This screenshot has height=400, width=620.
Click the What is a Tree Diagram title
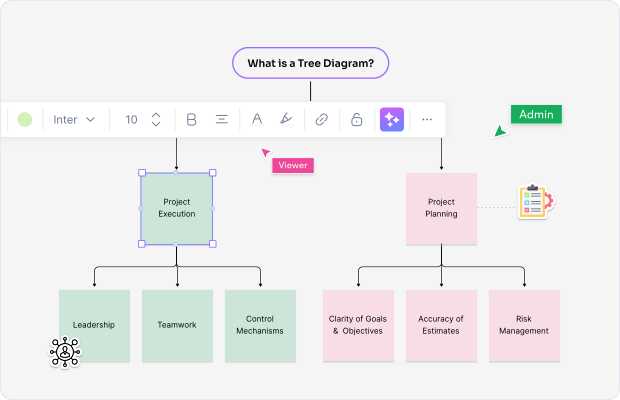point(310,64)
